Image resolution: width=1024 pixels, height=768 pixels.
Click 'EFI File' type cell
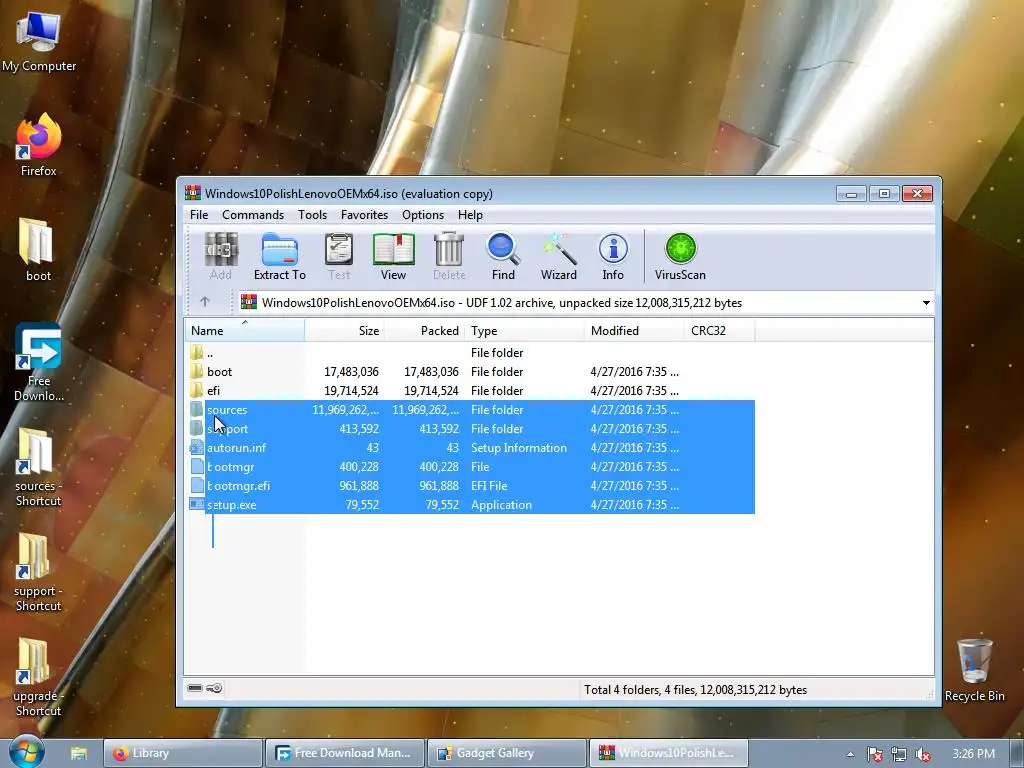[x=488, y=485]
